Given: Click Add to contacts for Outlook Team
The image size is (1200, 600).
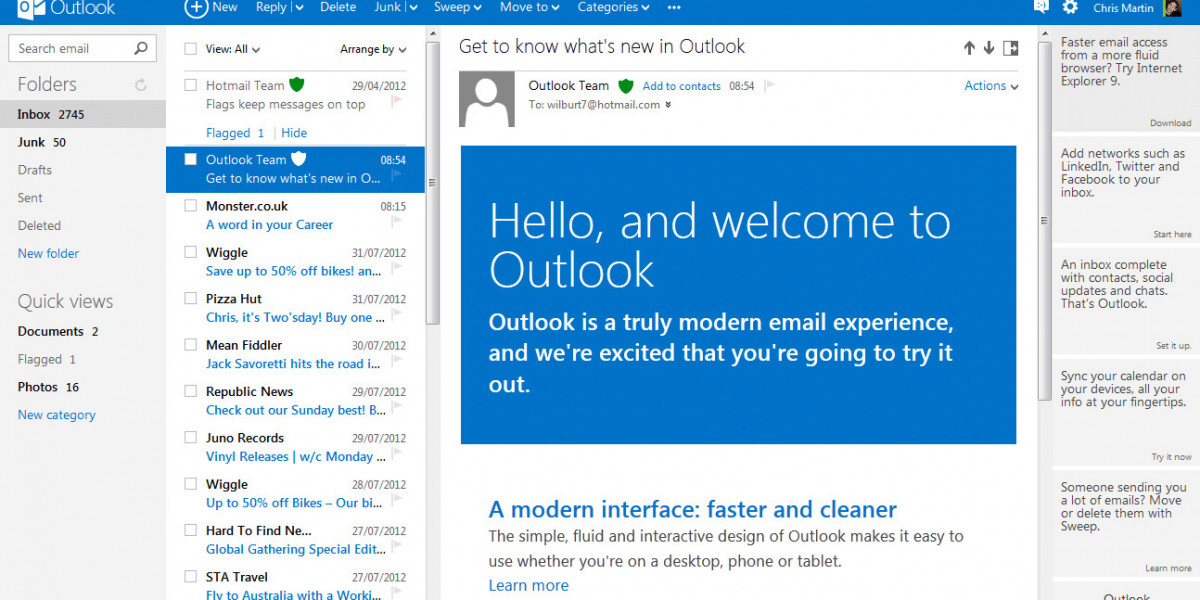Looking at the screenshot, I should click(681, 86).
